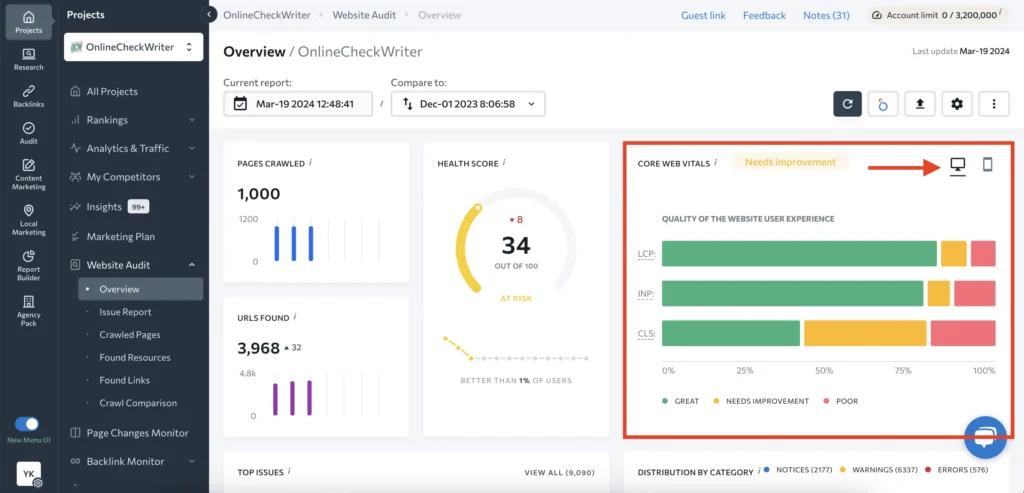This screenshot has width=1024, height=493.
Task: Open the Backlinks rail icon
Action: pyautogui.click(x=29, y=96)
